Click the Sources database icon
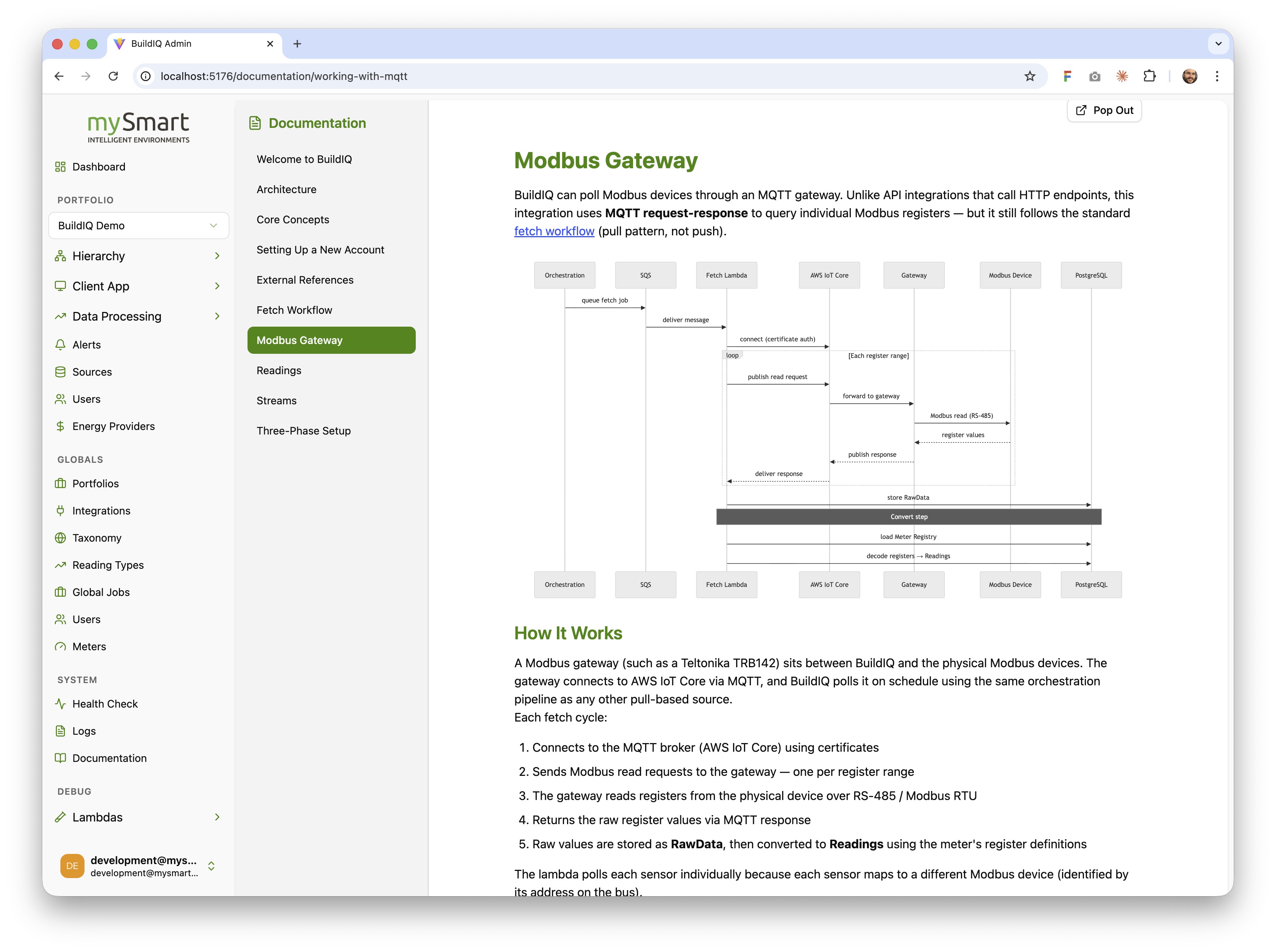Image resolution: width=1276 pixels, height=952 pixels. tap(60, 372)
